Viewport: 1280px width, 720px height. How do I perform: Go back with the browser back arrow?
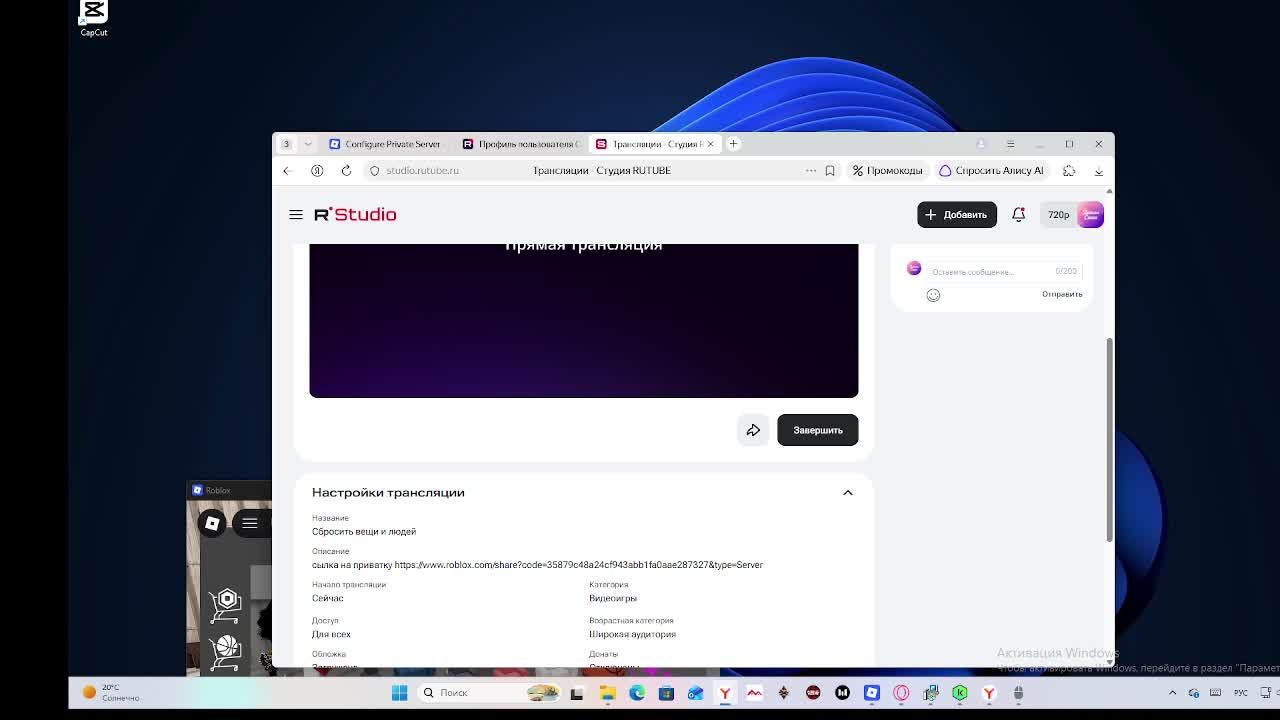coord(286,171)
